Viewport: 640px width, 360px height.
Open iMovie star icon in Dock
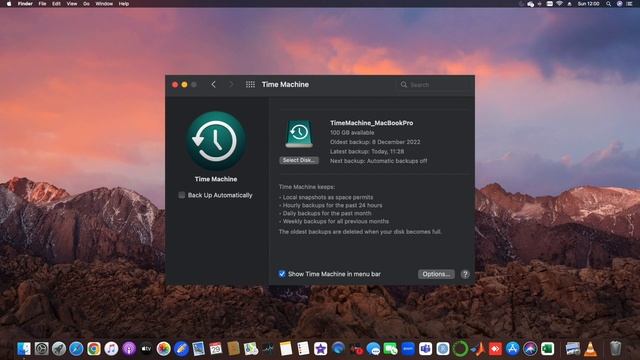click(x=320, y=349)
